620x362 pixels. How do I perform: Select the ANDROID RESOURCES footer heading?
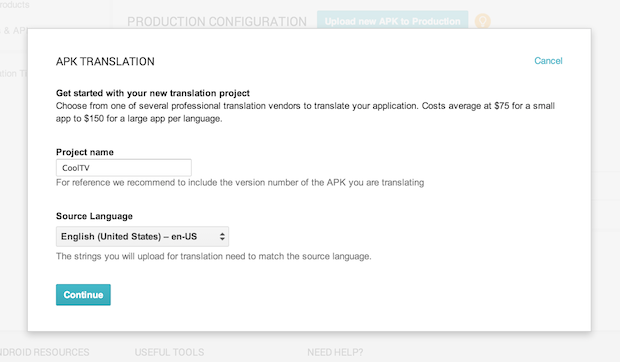point(44,352)
